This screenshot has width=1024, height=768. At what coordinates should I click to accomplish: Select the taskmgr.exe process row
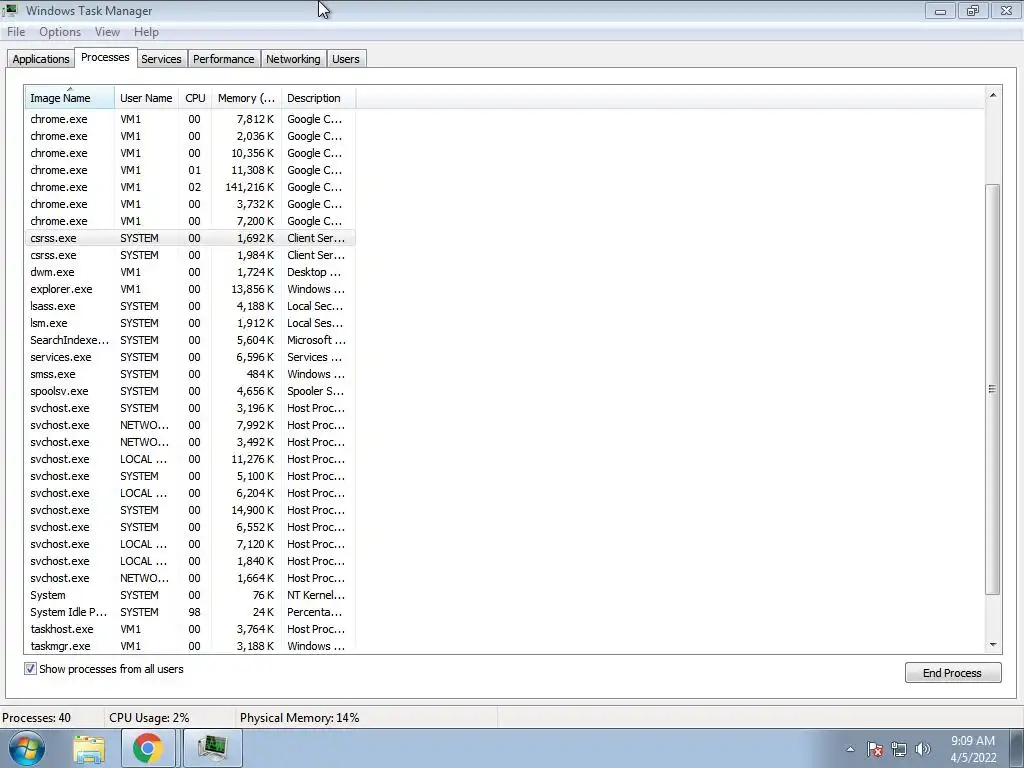click(x=190, y=646)
